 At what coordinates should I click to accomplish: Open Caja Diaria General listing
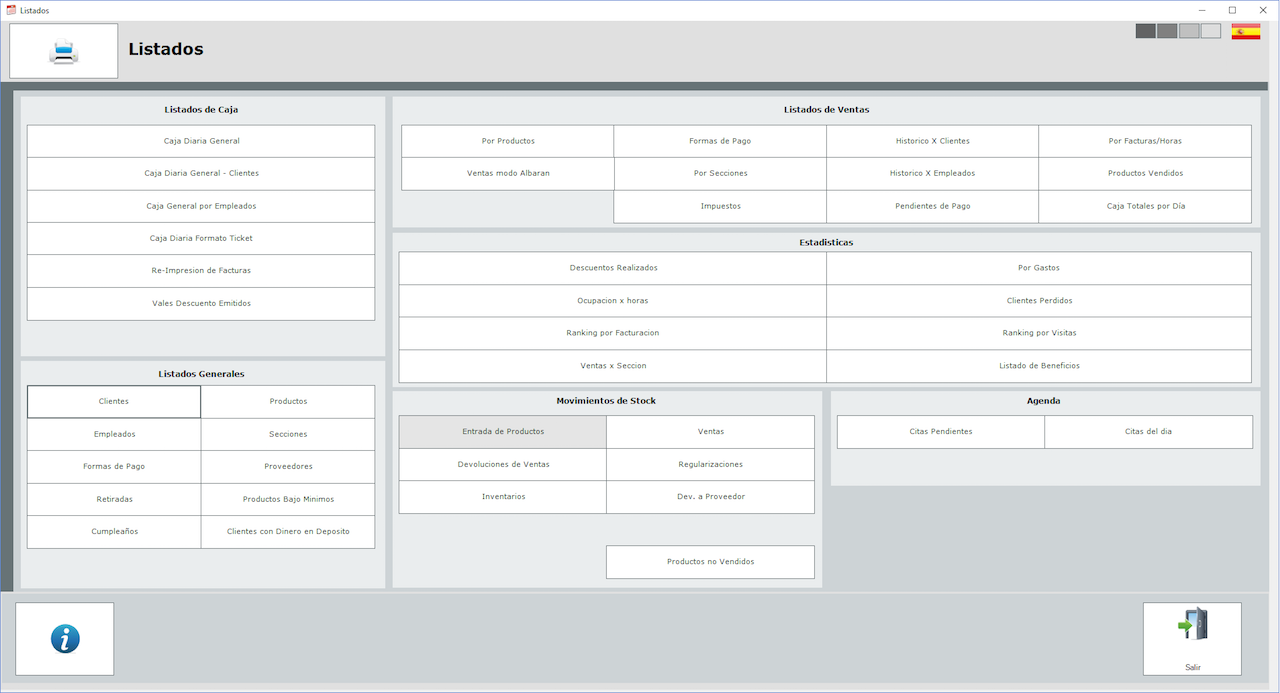pyautogui.click(x=201, y=141)
